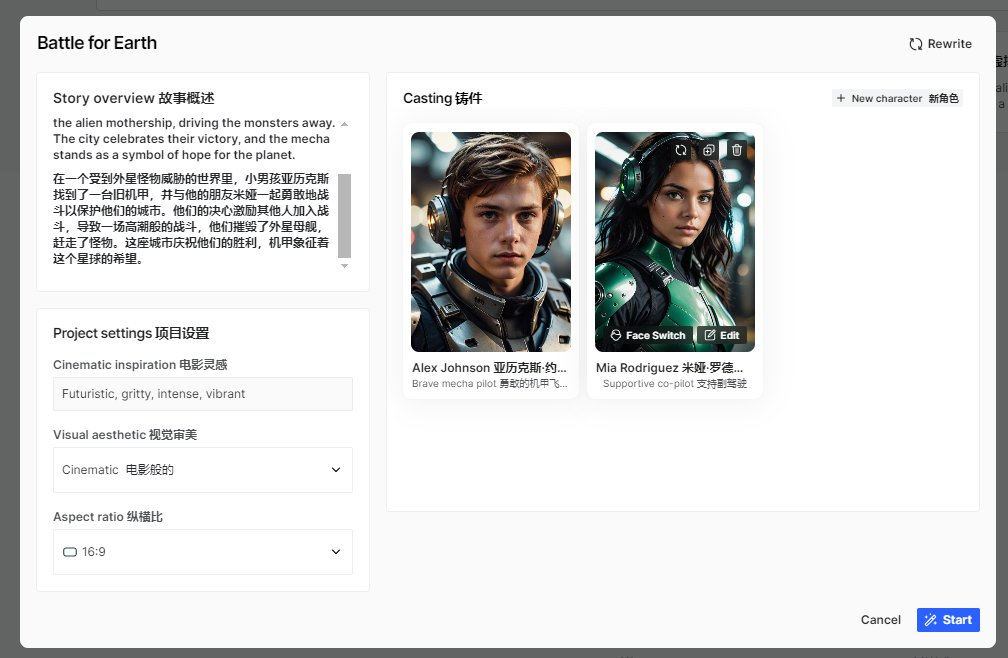Select the Mia Rodriguez portrait thumbnail

[x=674, y=242]
